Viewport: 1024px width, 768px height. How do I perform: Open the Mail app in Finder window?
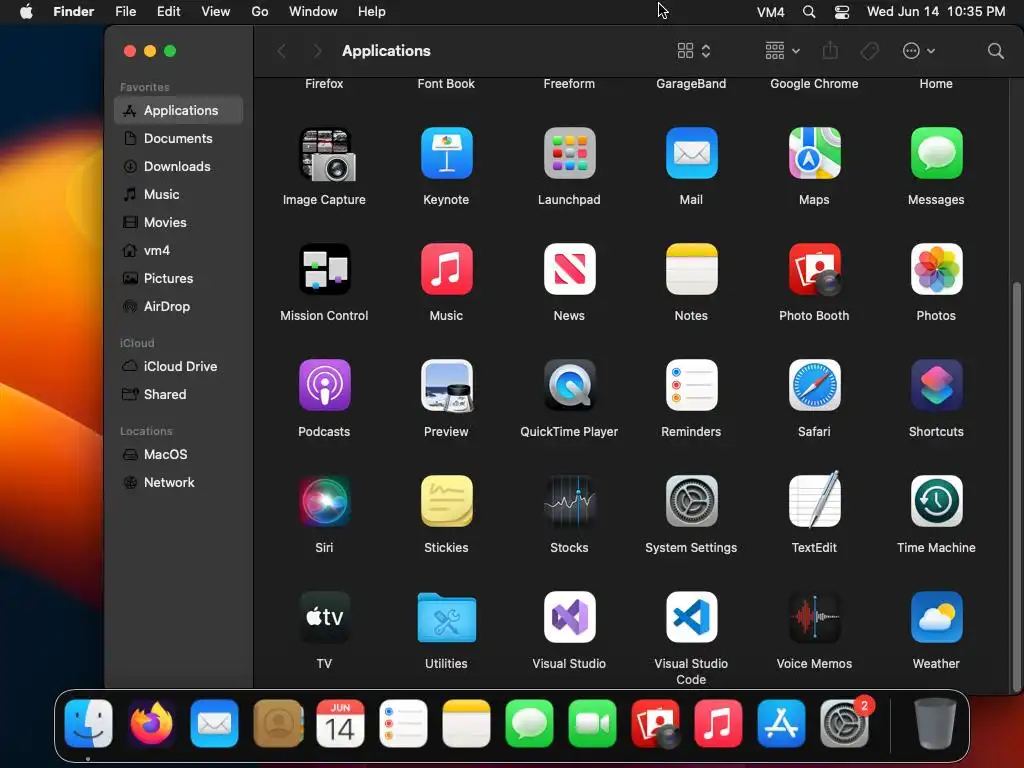(x=692, y=153)
